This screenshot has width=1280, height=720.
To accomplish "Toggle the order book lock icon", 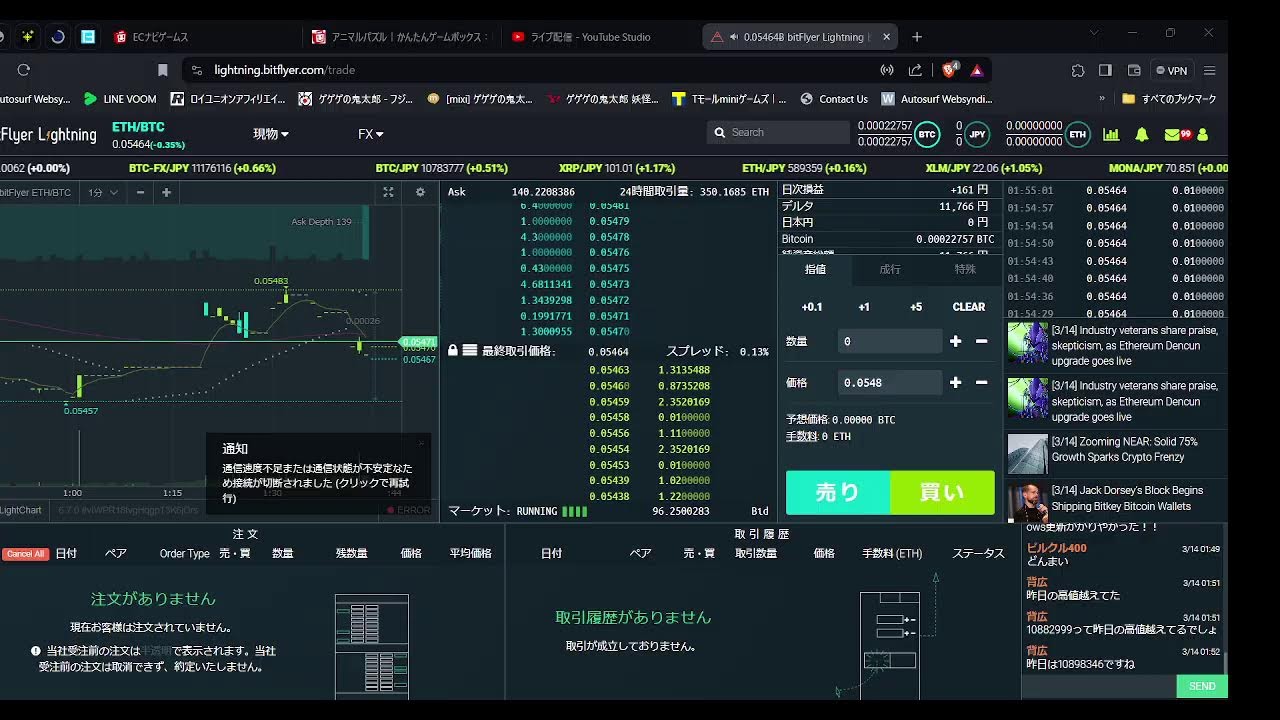I will point(453,351).
